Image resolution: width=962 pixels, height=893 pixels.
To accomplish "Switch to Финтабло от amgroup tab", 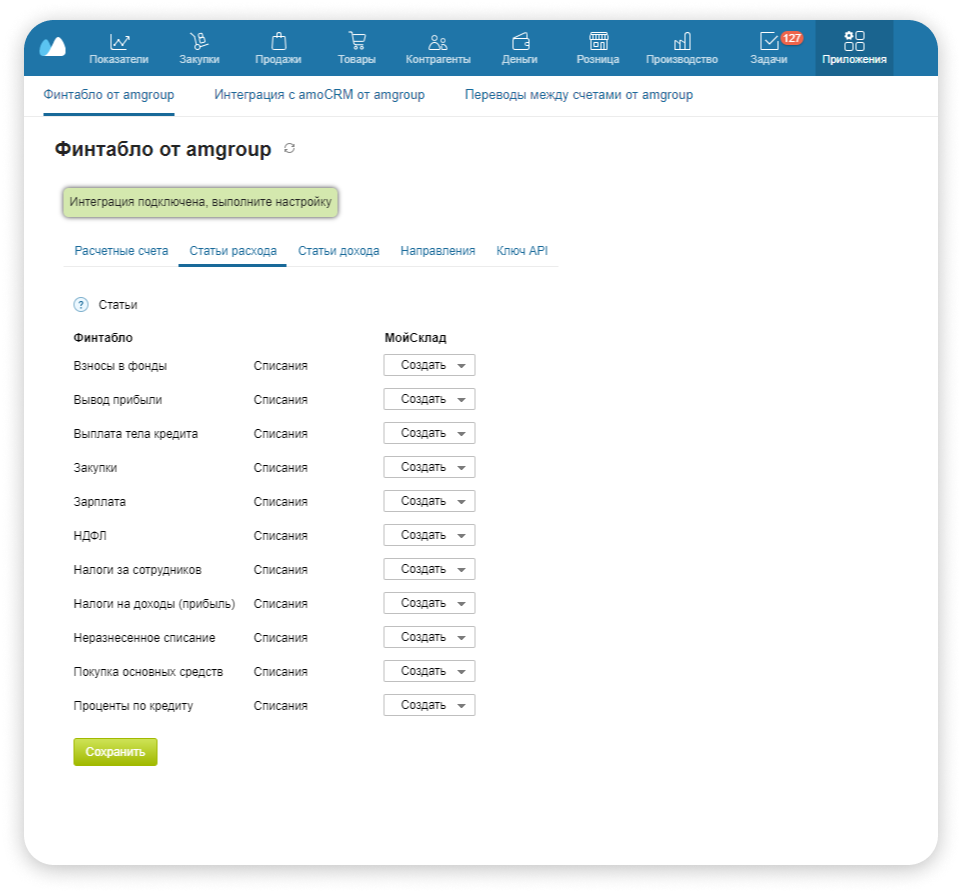I will (109, 95).
